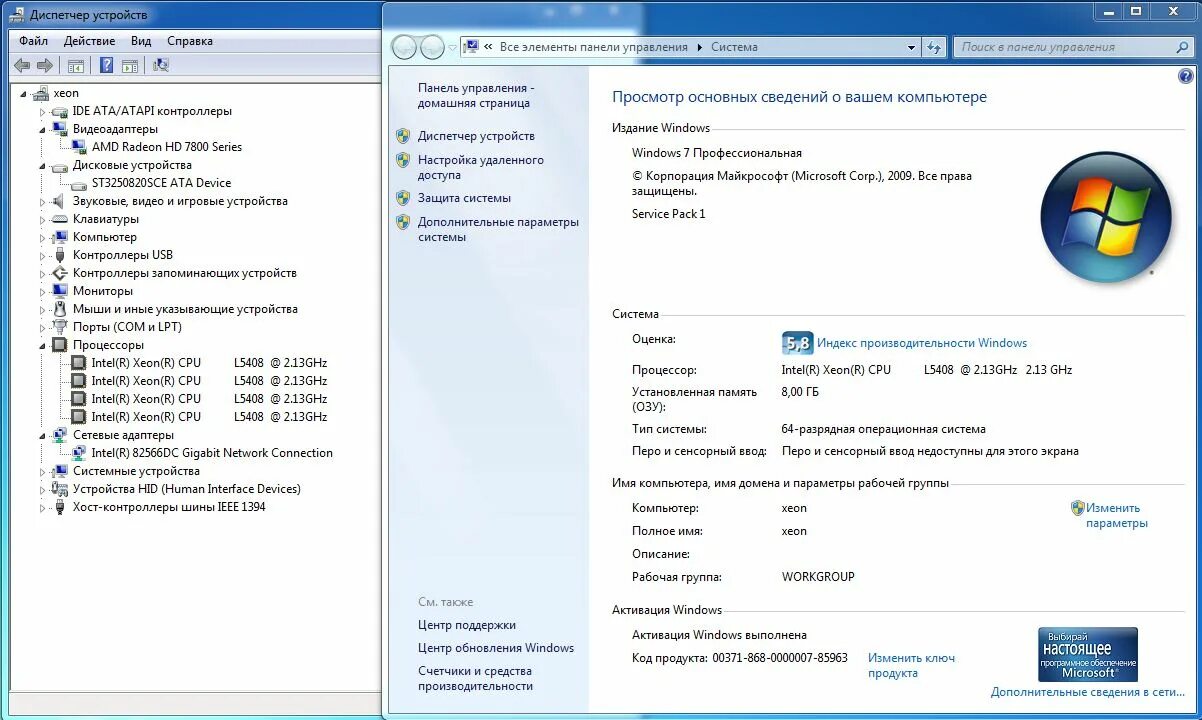Viewport: 1202px width, 720px height.
Task: Click the Компьютер category icon
Action: pyautogui.click(x=60, y=237)
